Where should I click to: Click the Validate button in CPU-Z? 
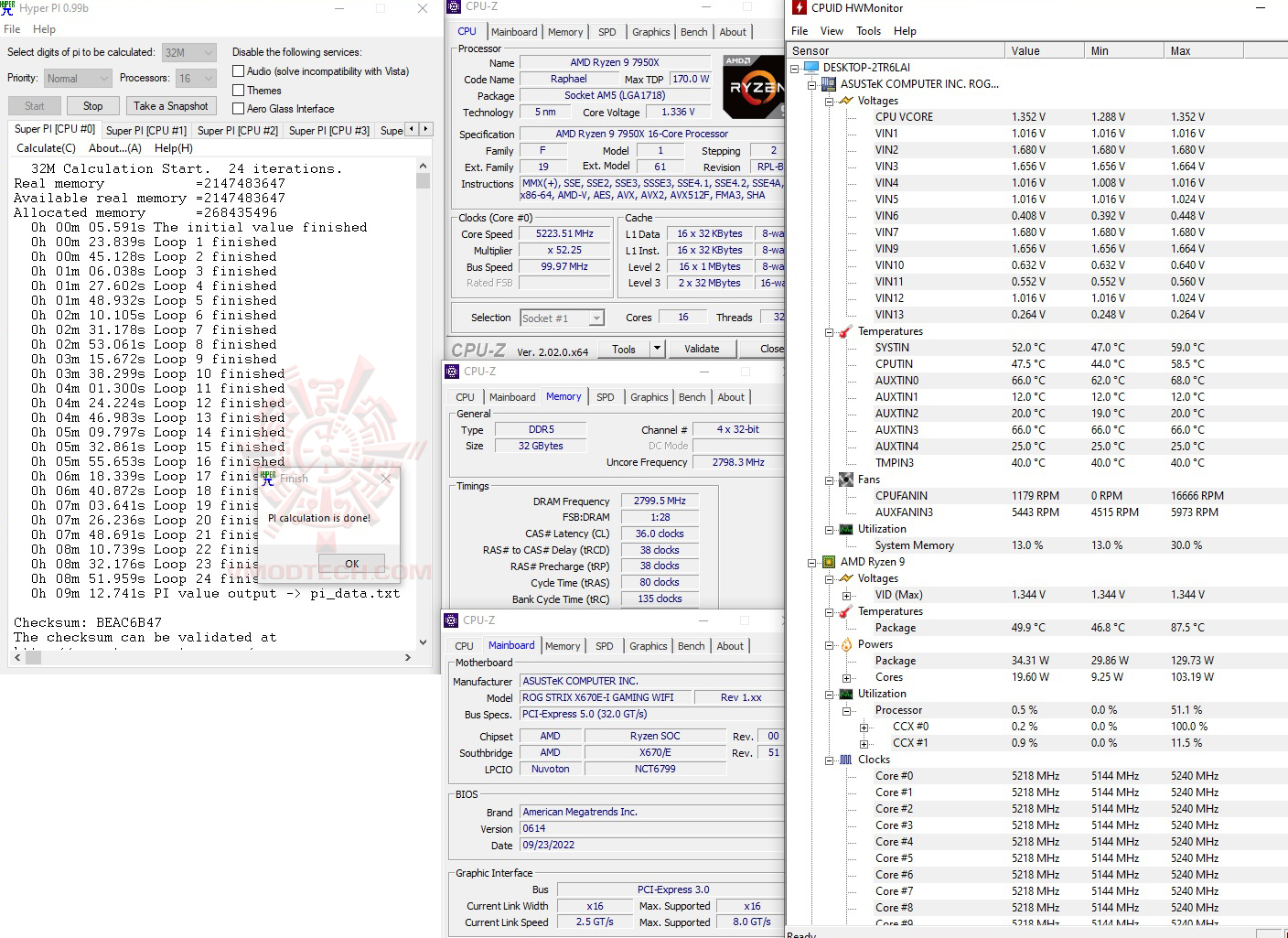coord(702,349)
